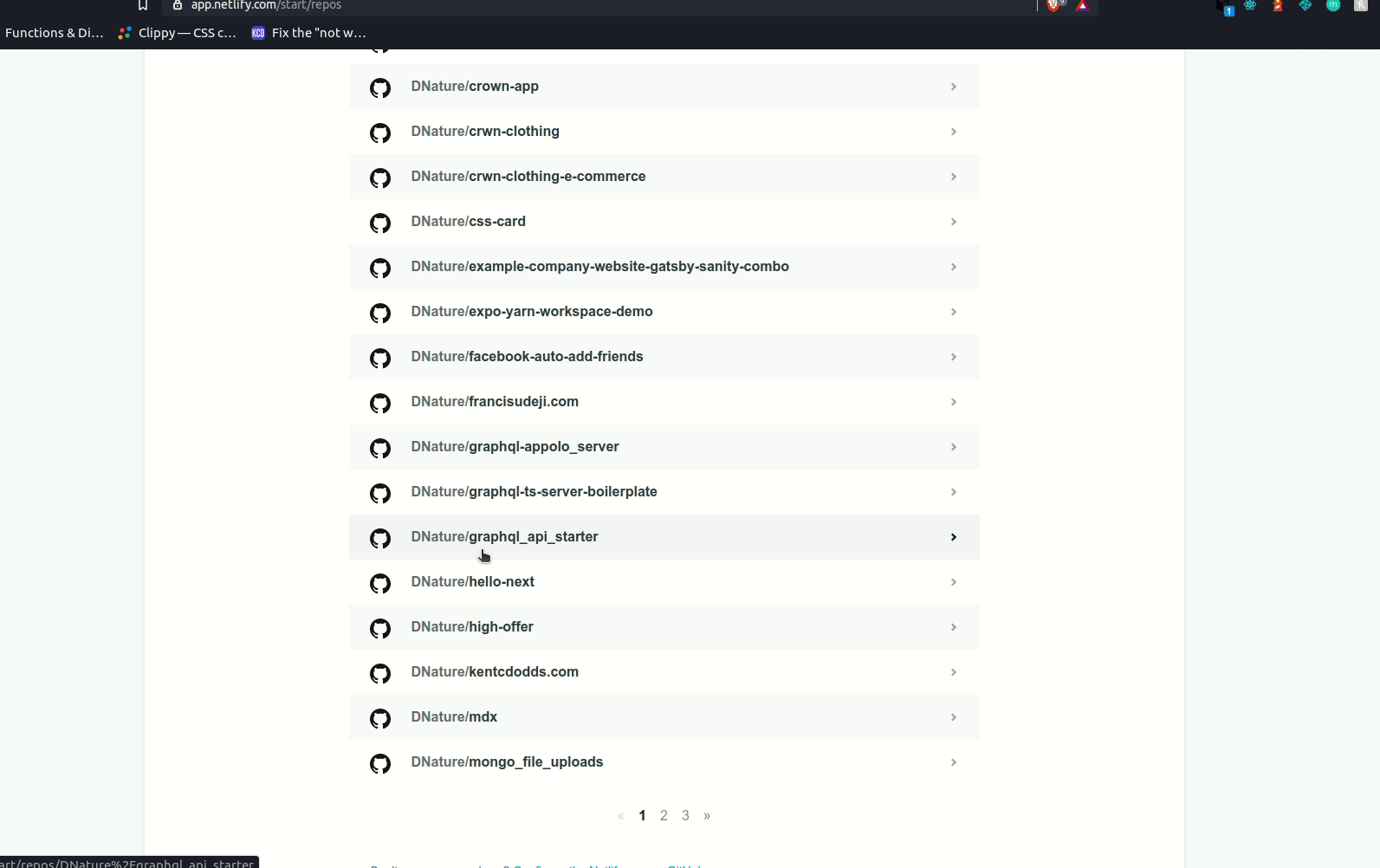Screen dimensions: 1380x868
Task: Click GitHub icon beside facebook-auto-add-friends
Action: tap(380, 358)
